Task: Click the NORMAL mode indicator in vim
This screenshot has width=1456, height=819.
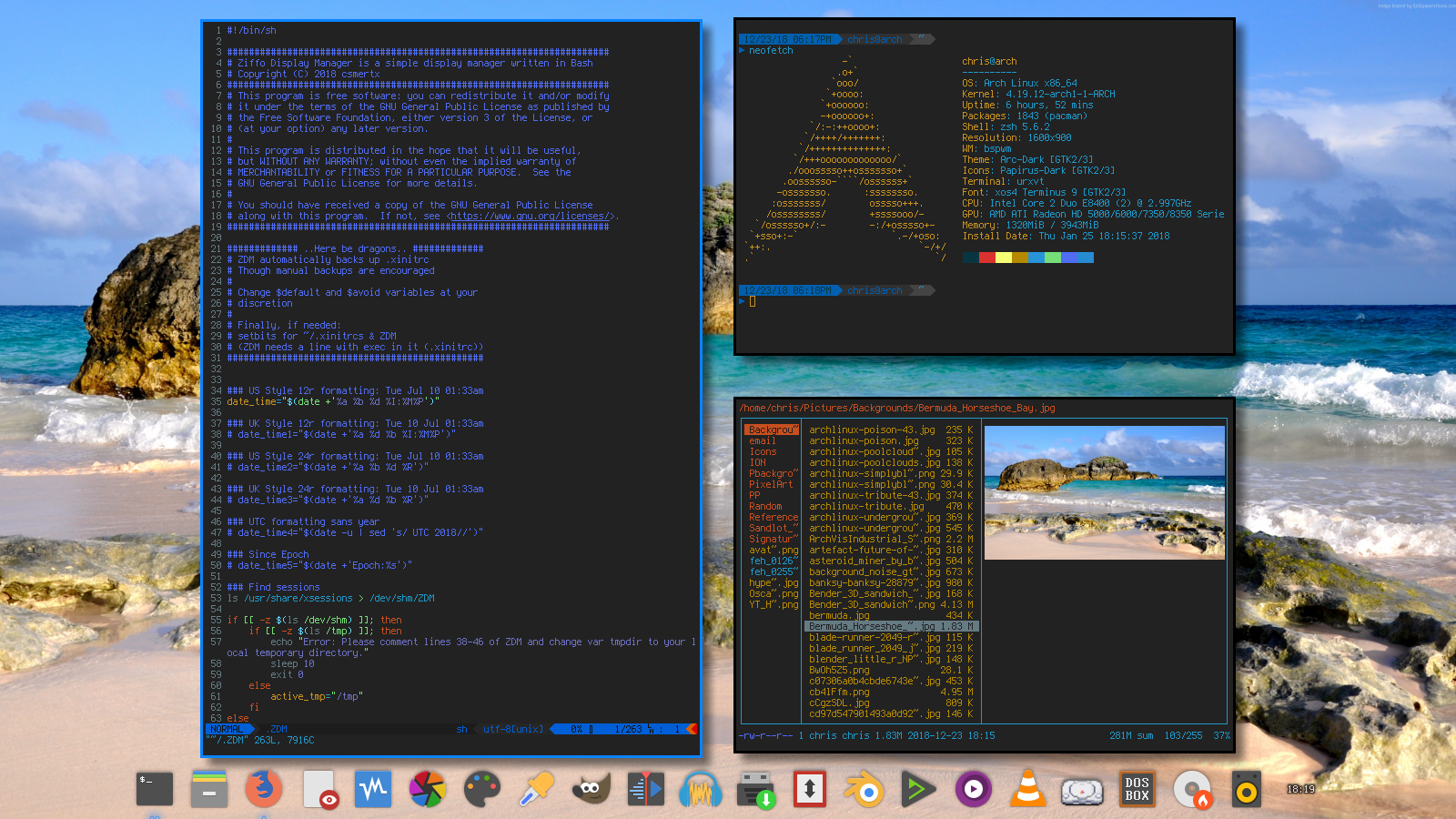Action: point(227,729)
